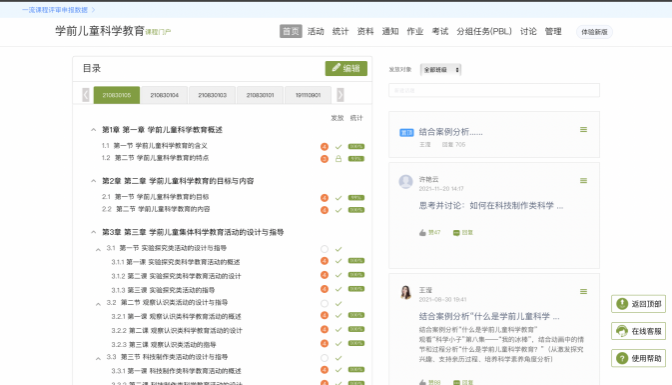Image resolution: width=672 pixels, height=385 pixels.
Task: Open 使用帮助 help button
Action: point(638,358)
